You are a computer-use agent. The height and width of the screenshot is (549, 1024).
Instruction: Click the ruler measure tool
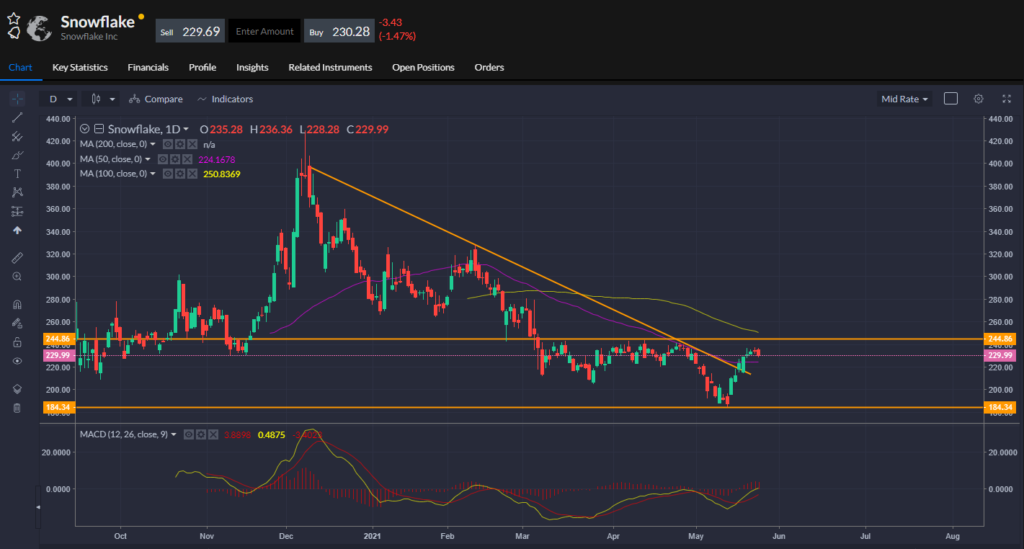16,257
